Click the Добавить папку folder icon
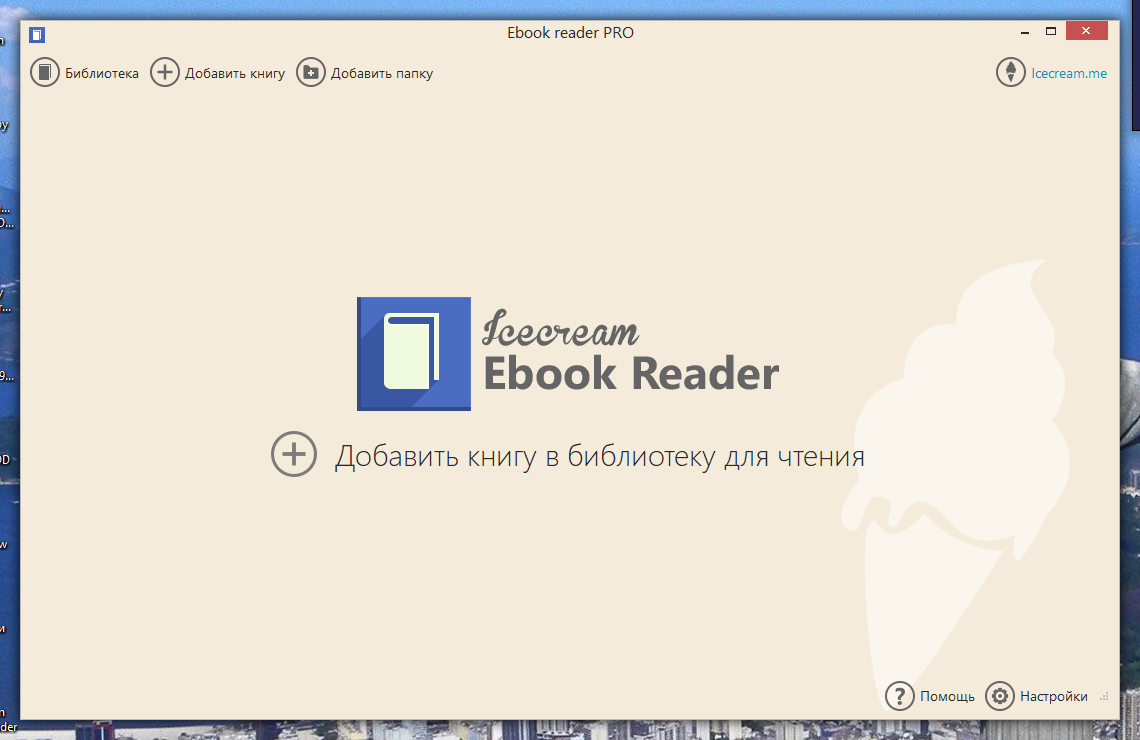Image resolution: width=1140 pixels, height=740 pixels. (x=310, y=73)
